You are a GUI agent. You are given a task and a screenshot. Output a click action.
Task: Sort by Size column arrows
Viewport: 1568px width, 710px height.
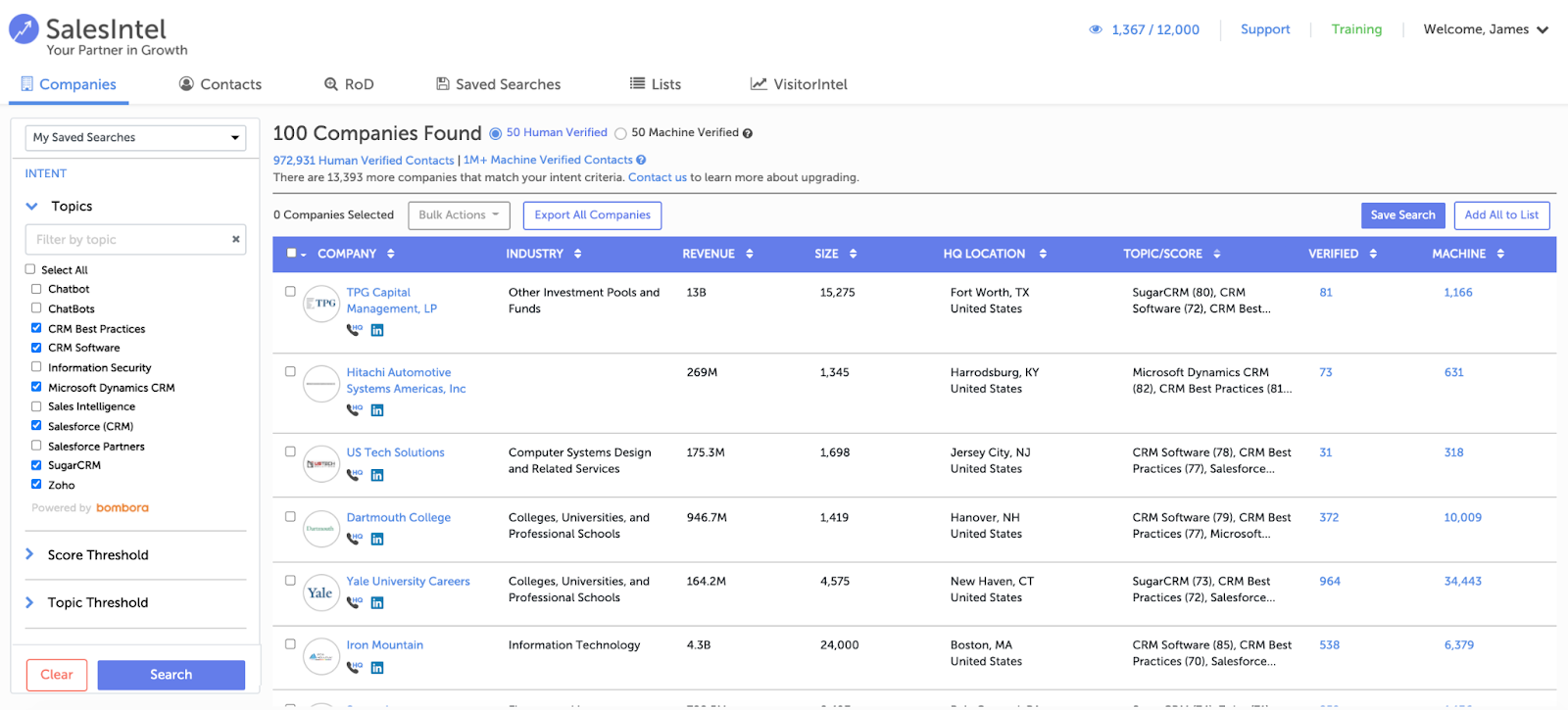(x=854, y=254)
